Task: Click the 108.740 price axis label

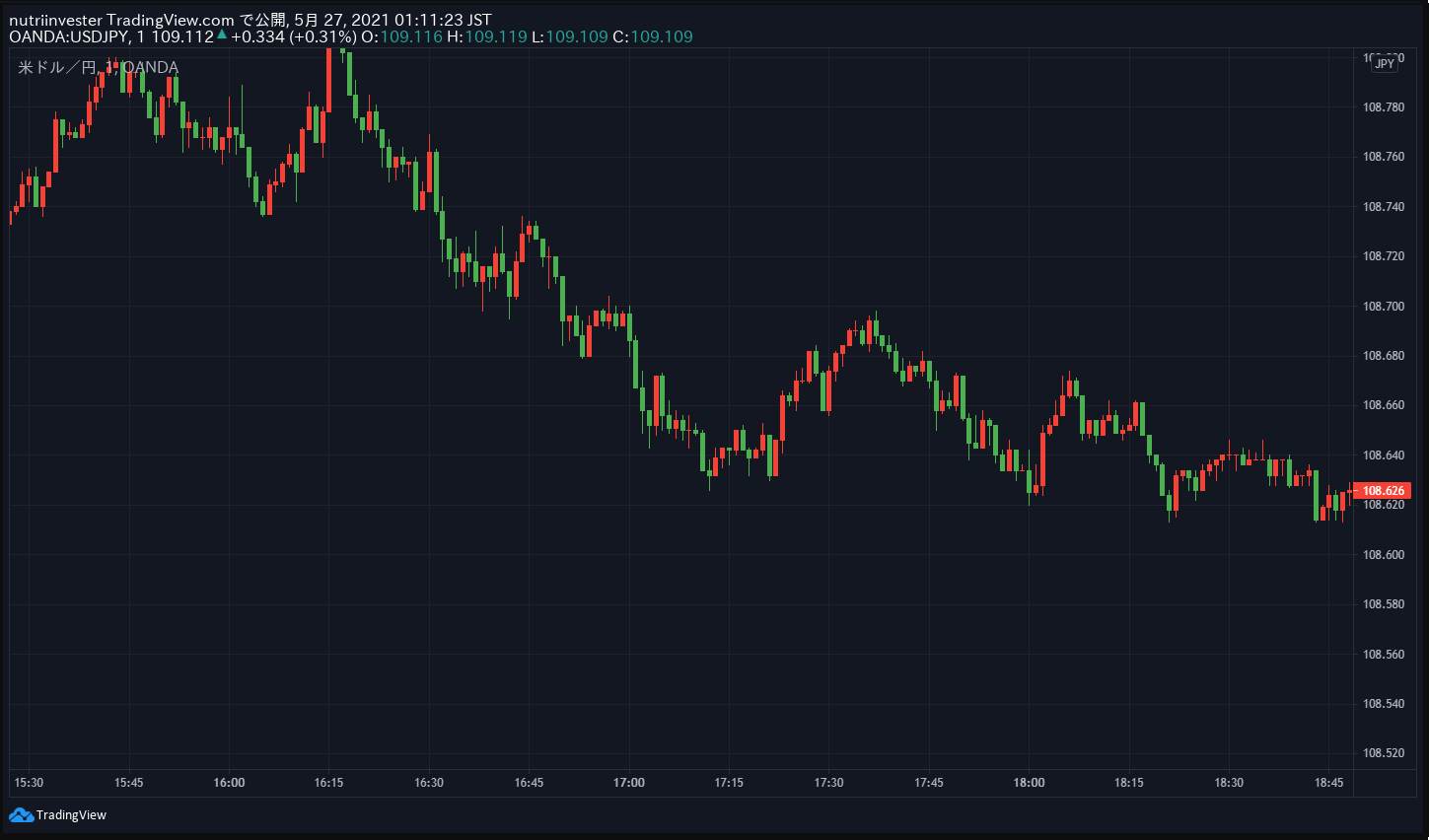Action: point(1384,207)
